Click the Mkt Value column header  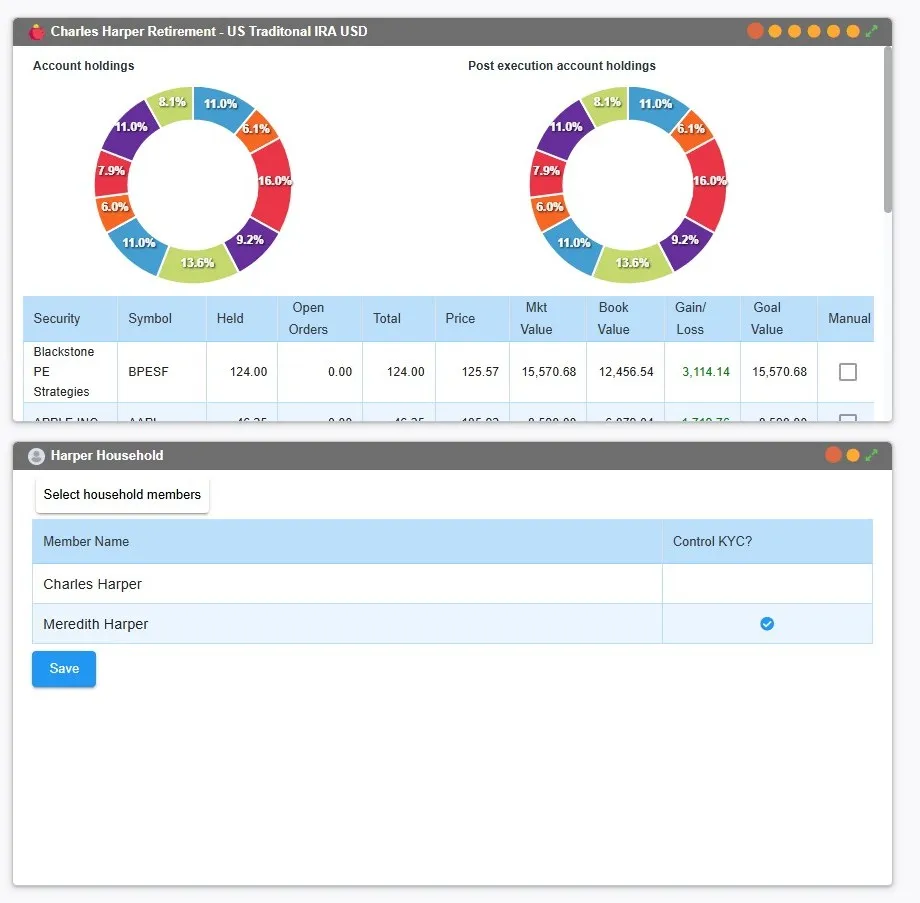click(536, 319)
